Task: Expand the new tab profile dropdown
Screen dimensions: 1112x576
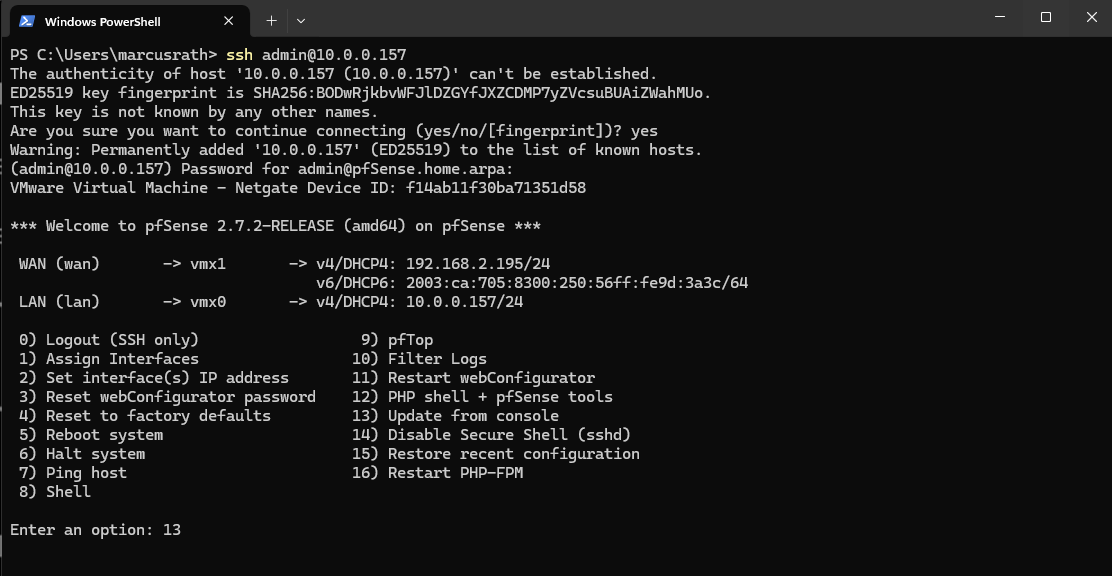Action: (301, 20)
